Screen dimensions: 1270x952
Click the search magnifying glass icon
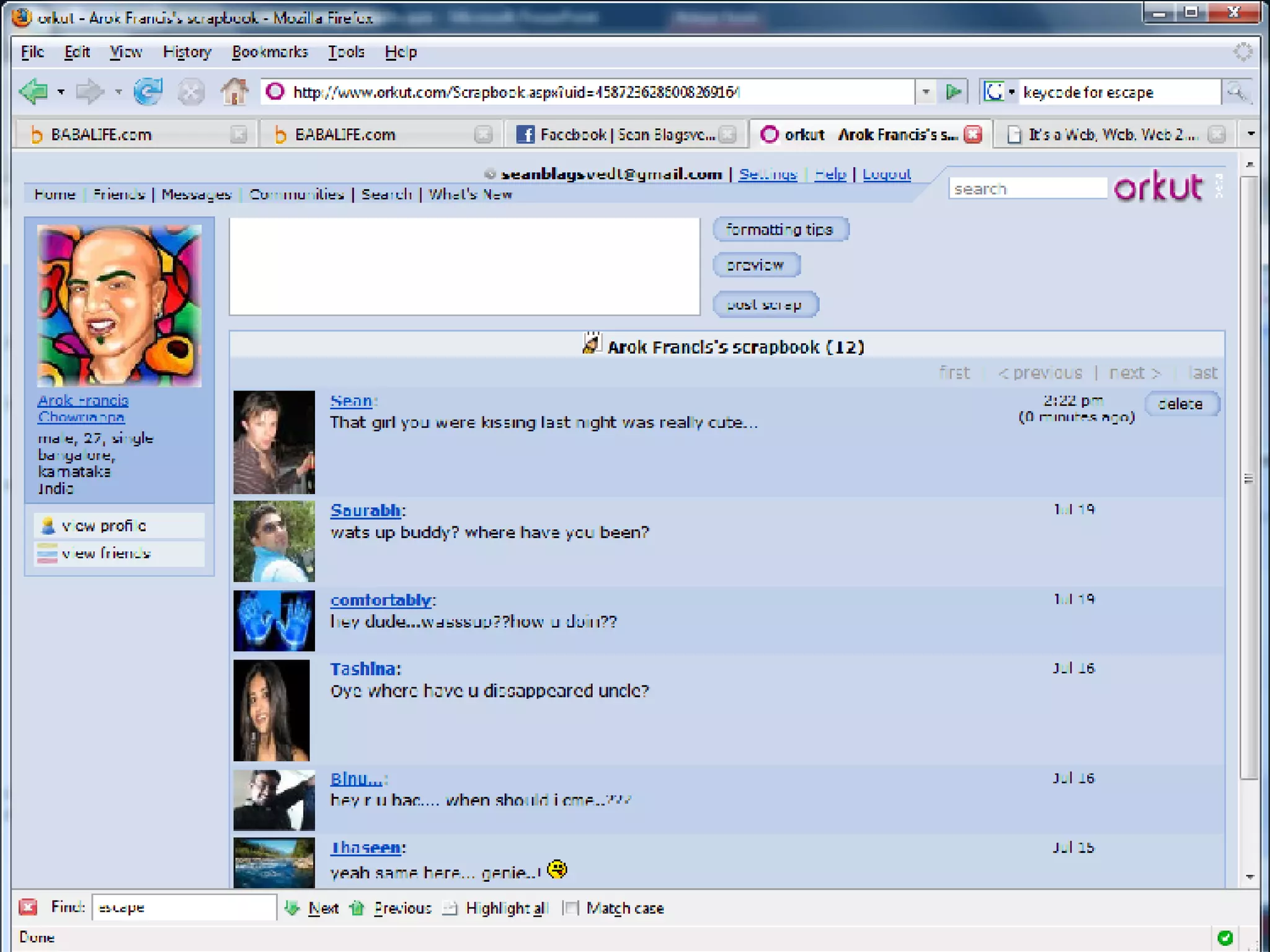[1236, 92]
